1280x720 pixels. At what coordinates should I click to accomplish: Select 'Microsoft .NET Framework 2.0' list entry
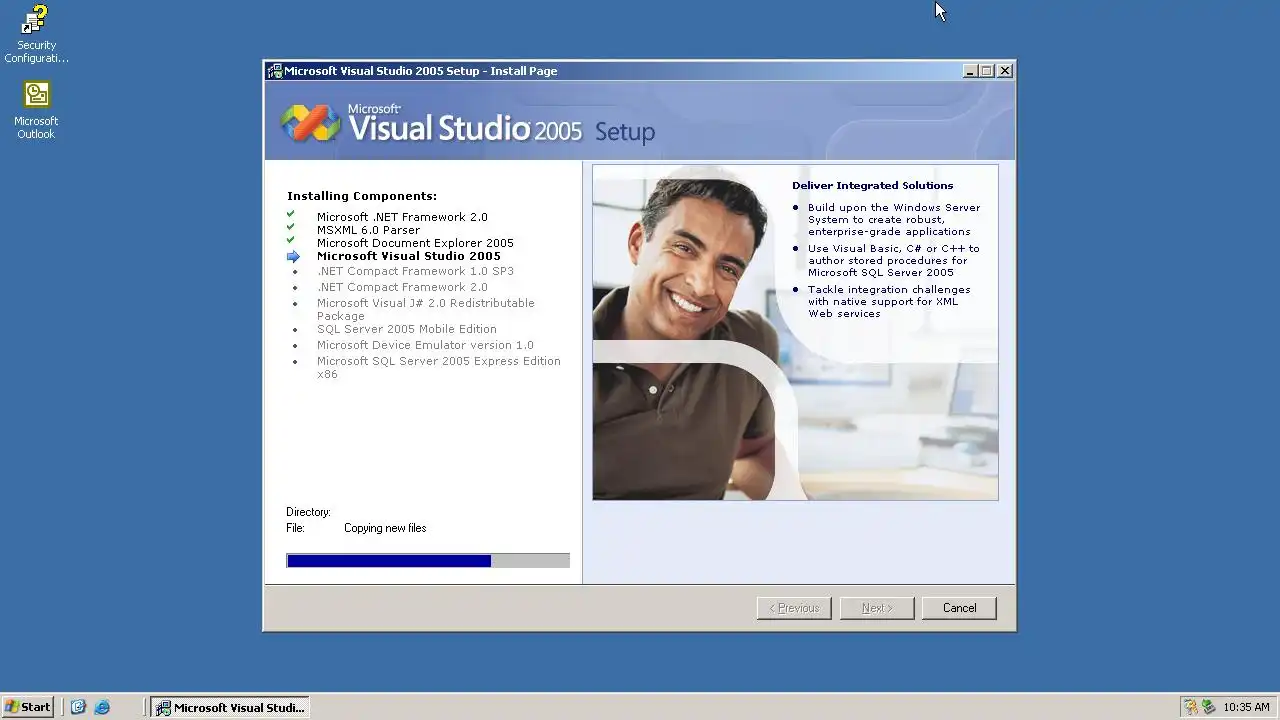(402, 217)
